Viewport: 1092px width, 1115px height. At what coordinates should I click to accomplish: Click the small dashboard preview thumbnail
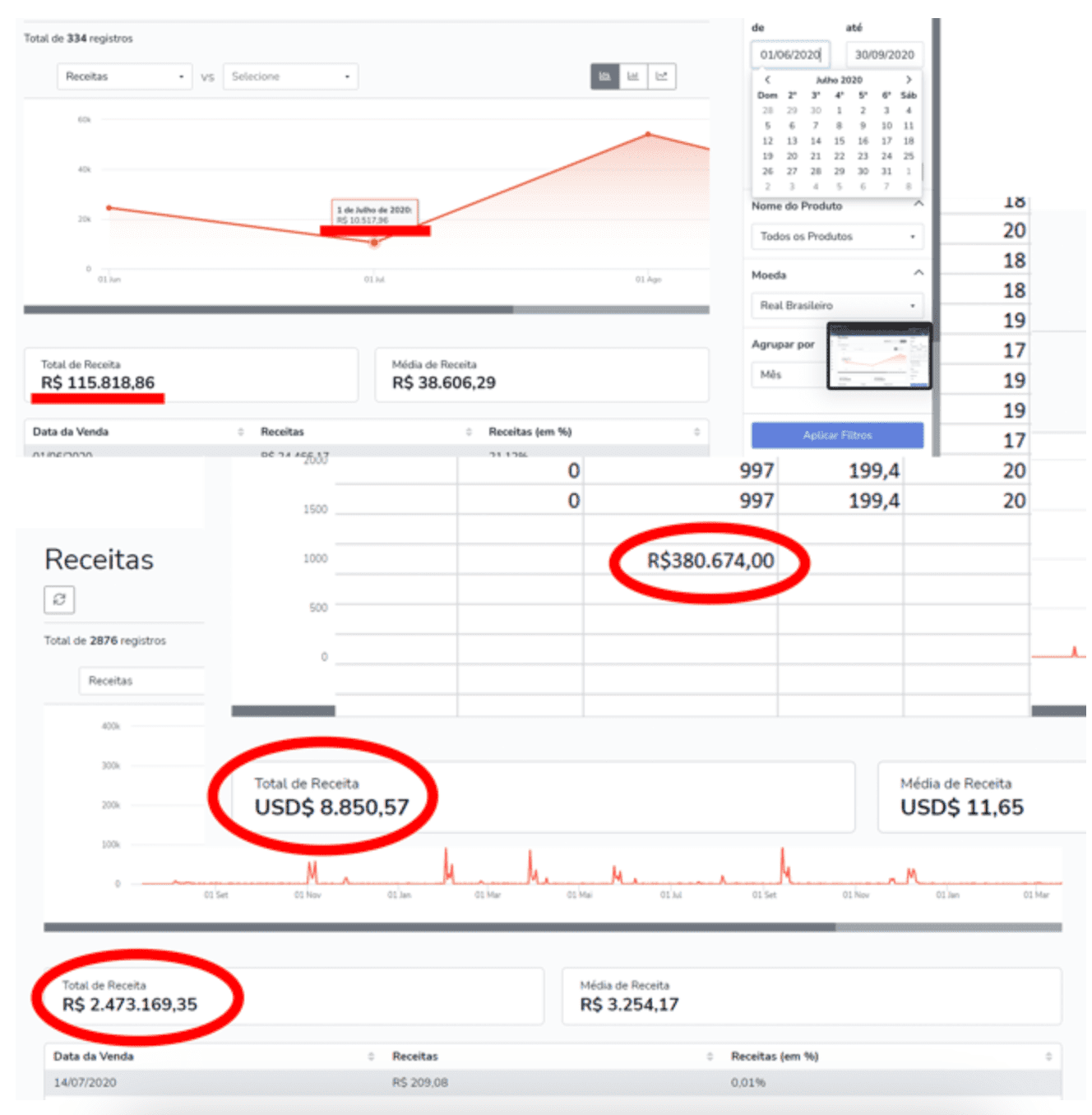point(879,356)
